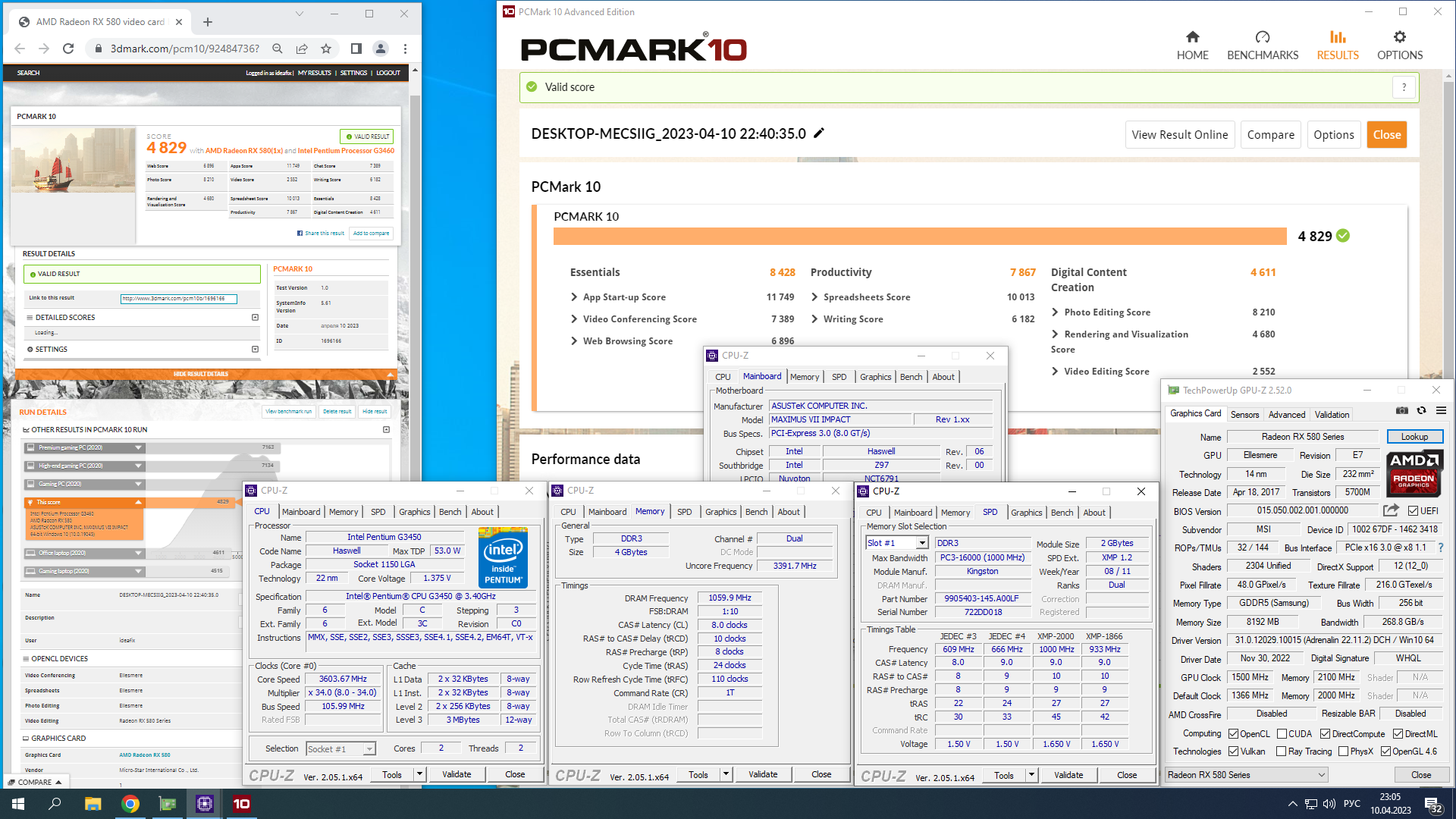Screen dimensions: 1456x819
Task: Open the HOME icon in PCMark 10
Action: 1192,37
